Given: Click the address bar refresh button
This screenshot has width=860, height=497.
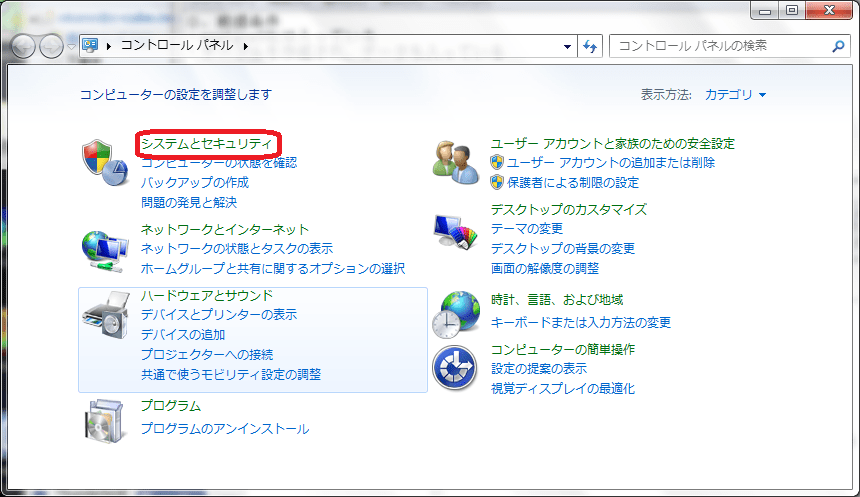Looking at the screenshot, I should [x=590, y=46].
